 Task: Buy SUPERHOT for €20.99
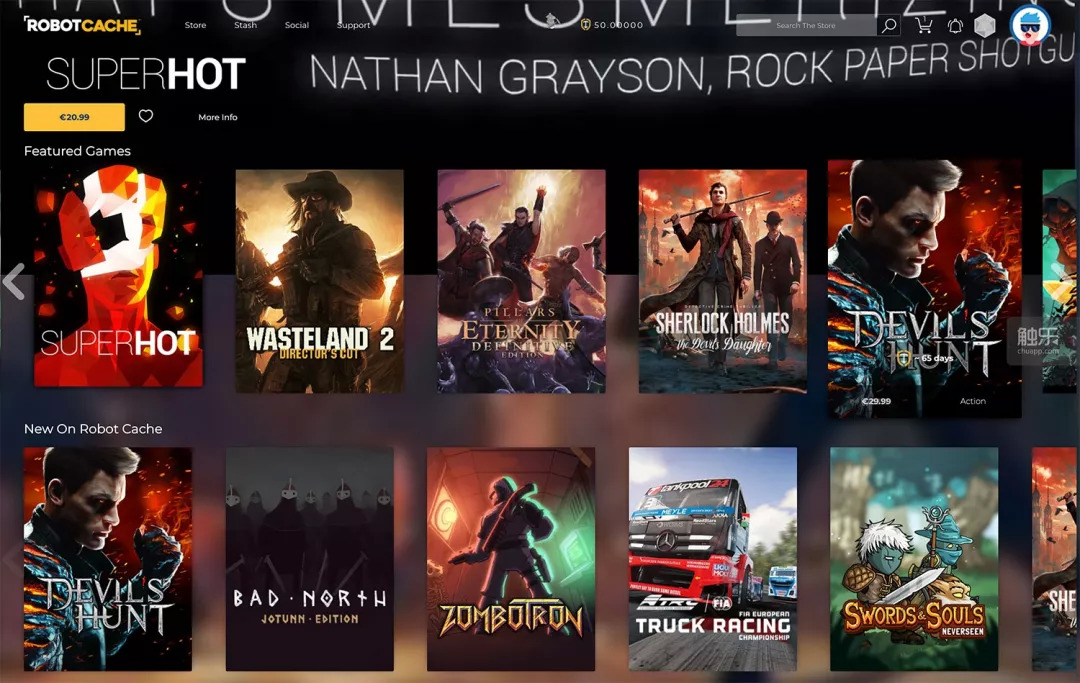coord(74,117)
